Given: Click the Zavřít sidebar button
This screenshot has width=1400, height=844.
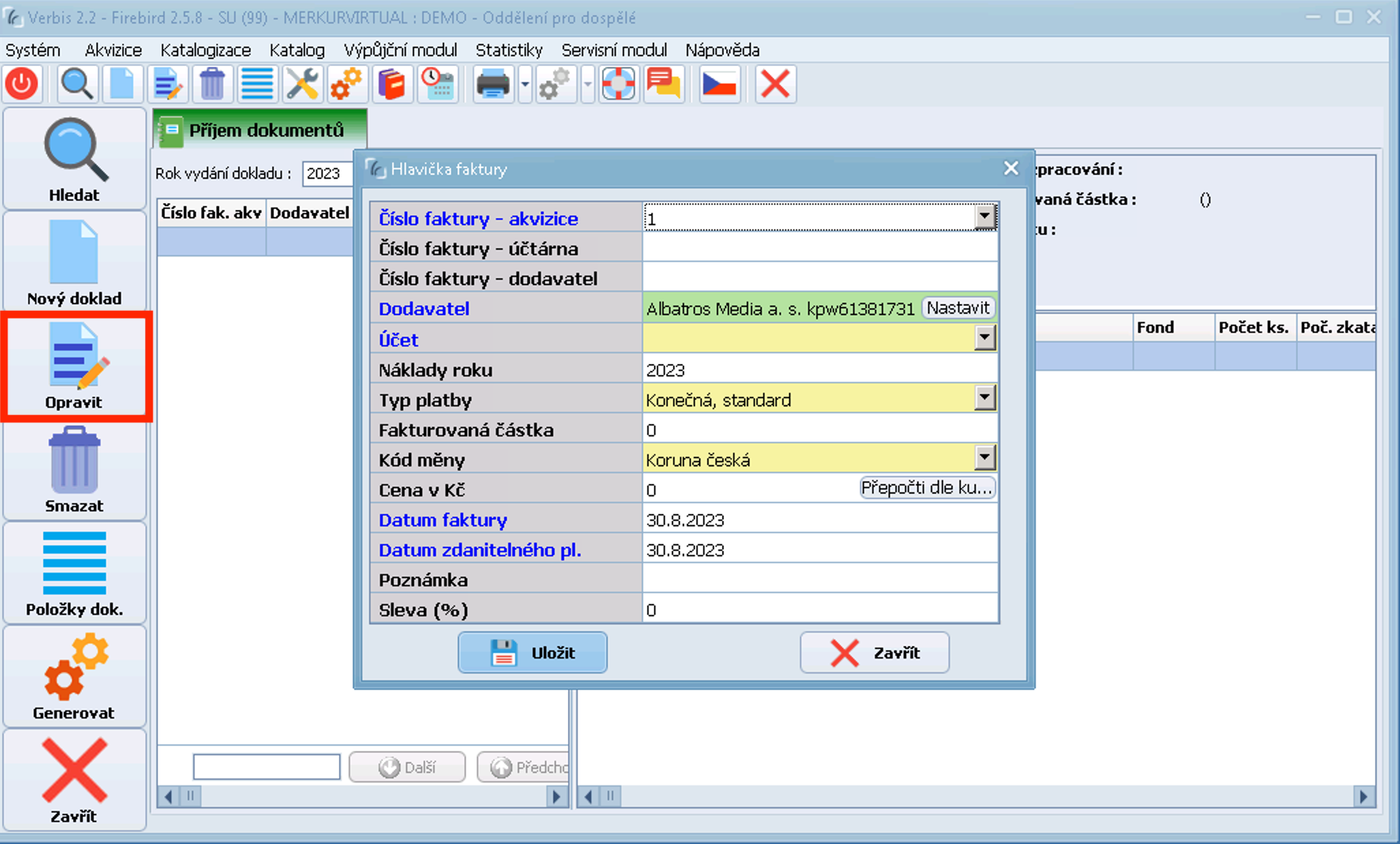Looking at the screenshot, I should (74, 781).
